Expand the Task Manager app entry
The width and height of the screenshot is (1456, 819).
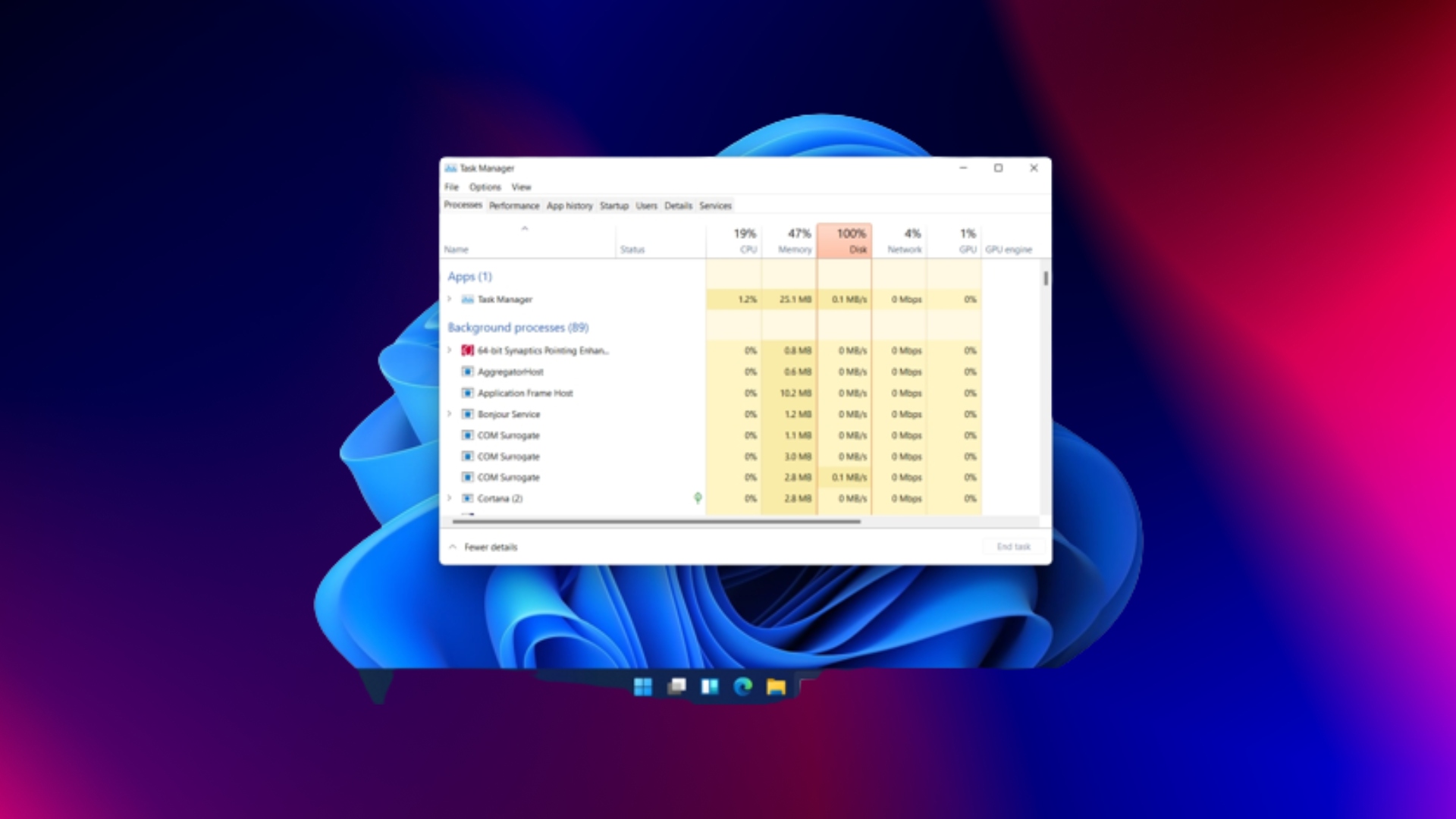[450, 300]
